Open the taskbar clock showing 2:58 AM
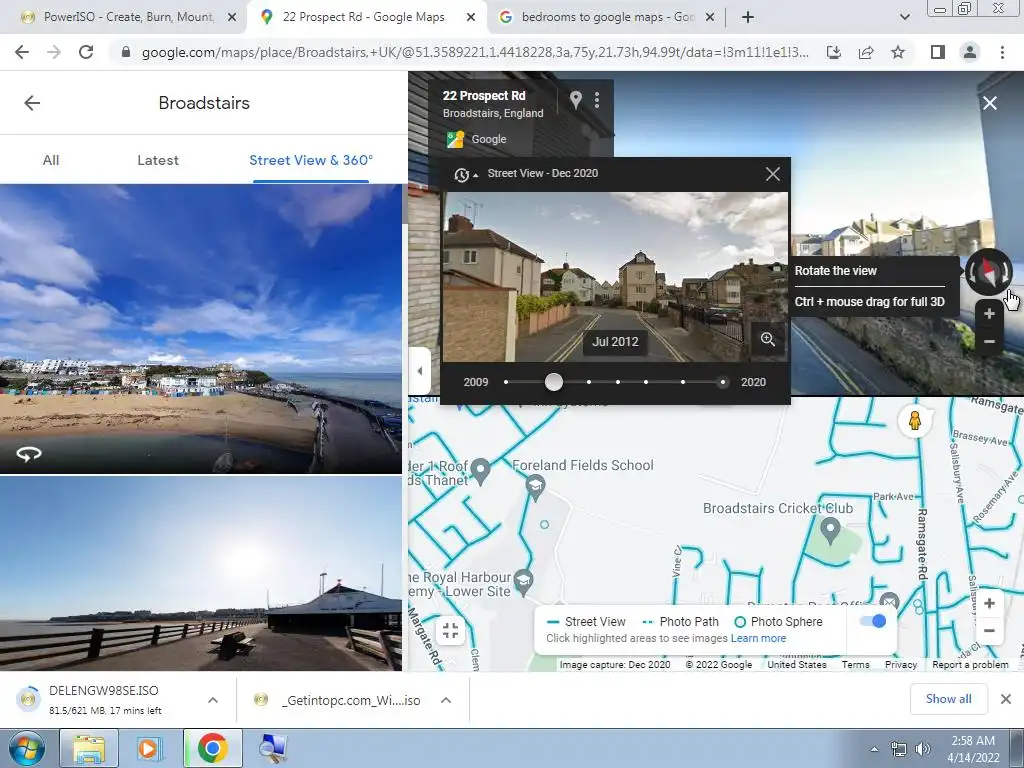Image resolution: width=1024 pixels, height=768 pixels. click(973, 749)
